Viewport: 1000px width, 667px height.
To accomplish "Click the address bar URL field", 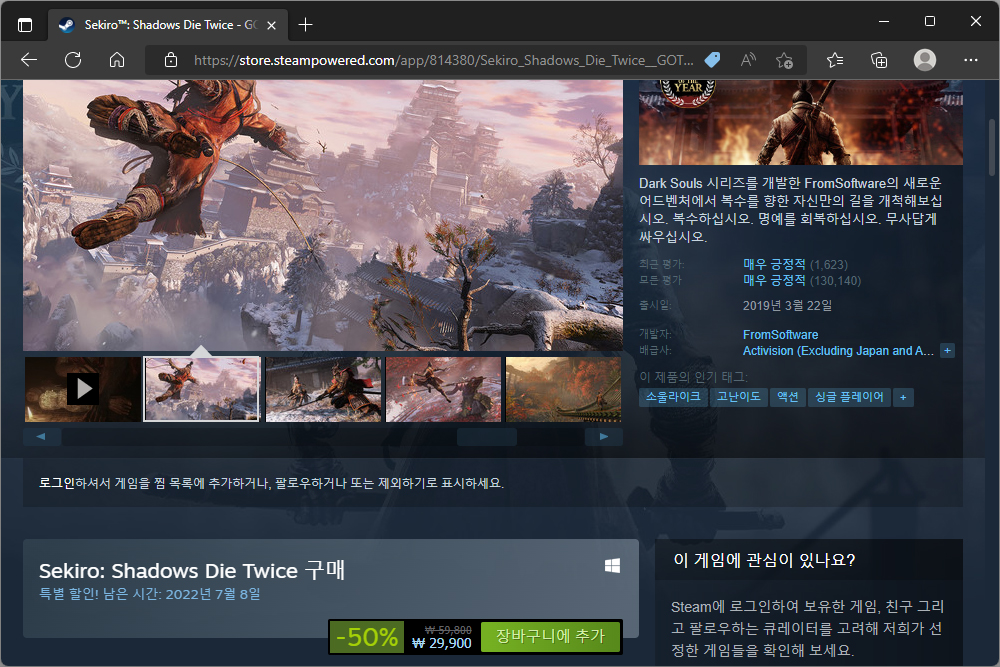I will [443, 60].
